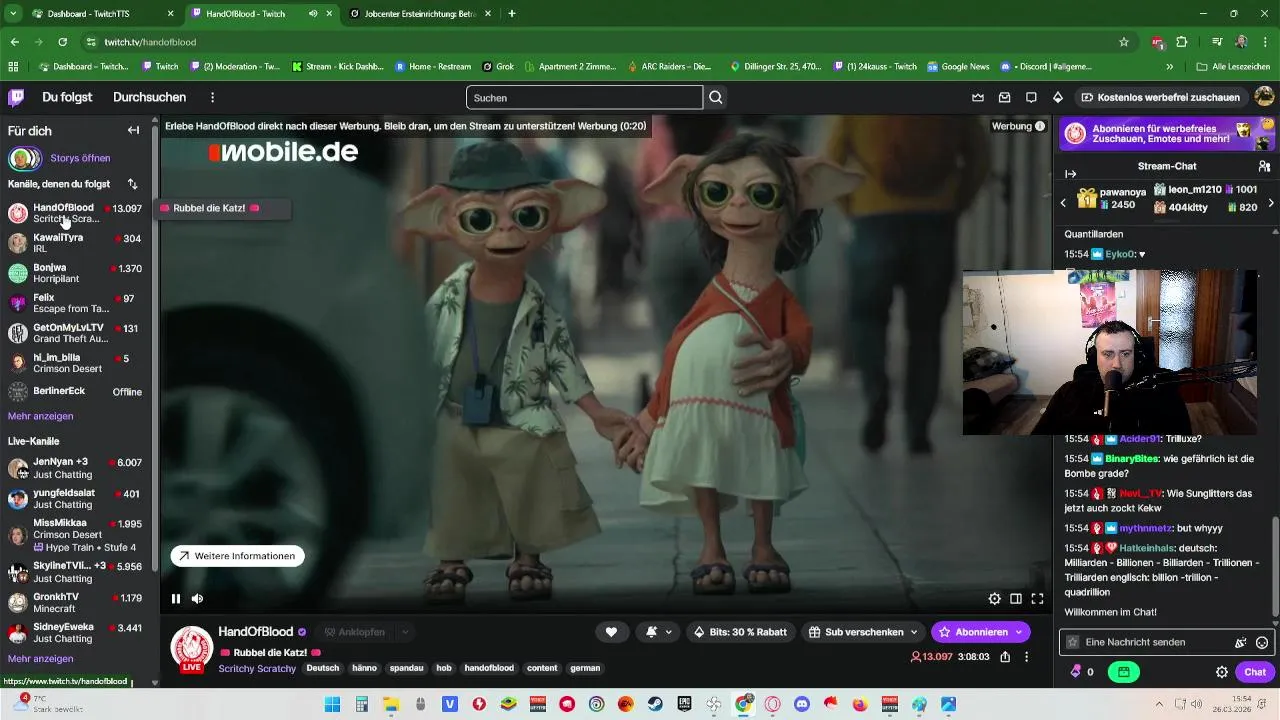Click the Scritchy Scratchy category link
This screenshot has width=1280, height=720.
tap(257, 668)
